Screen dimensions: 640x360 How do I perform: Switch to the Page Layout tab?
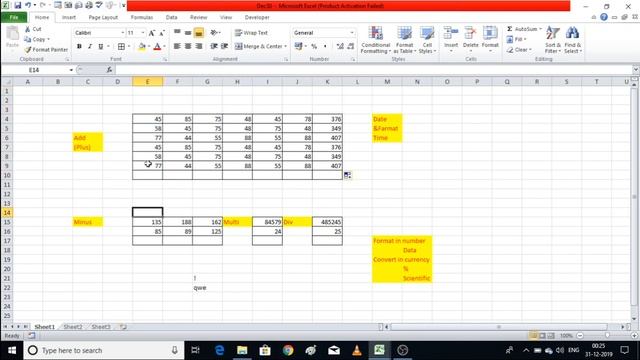pyautogui.click(x=103, y=18)
